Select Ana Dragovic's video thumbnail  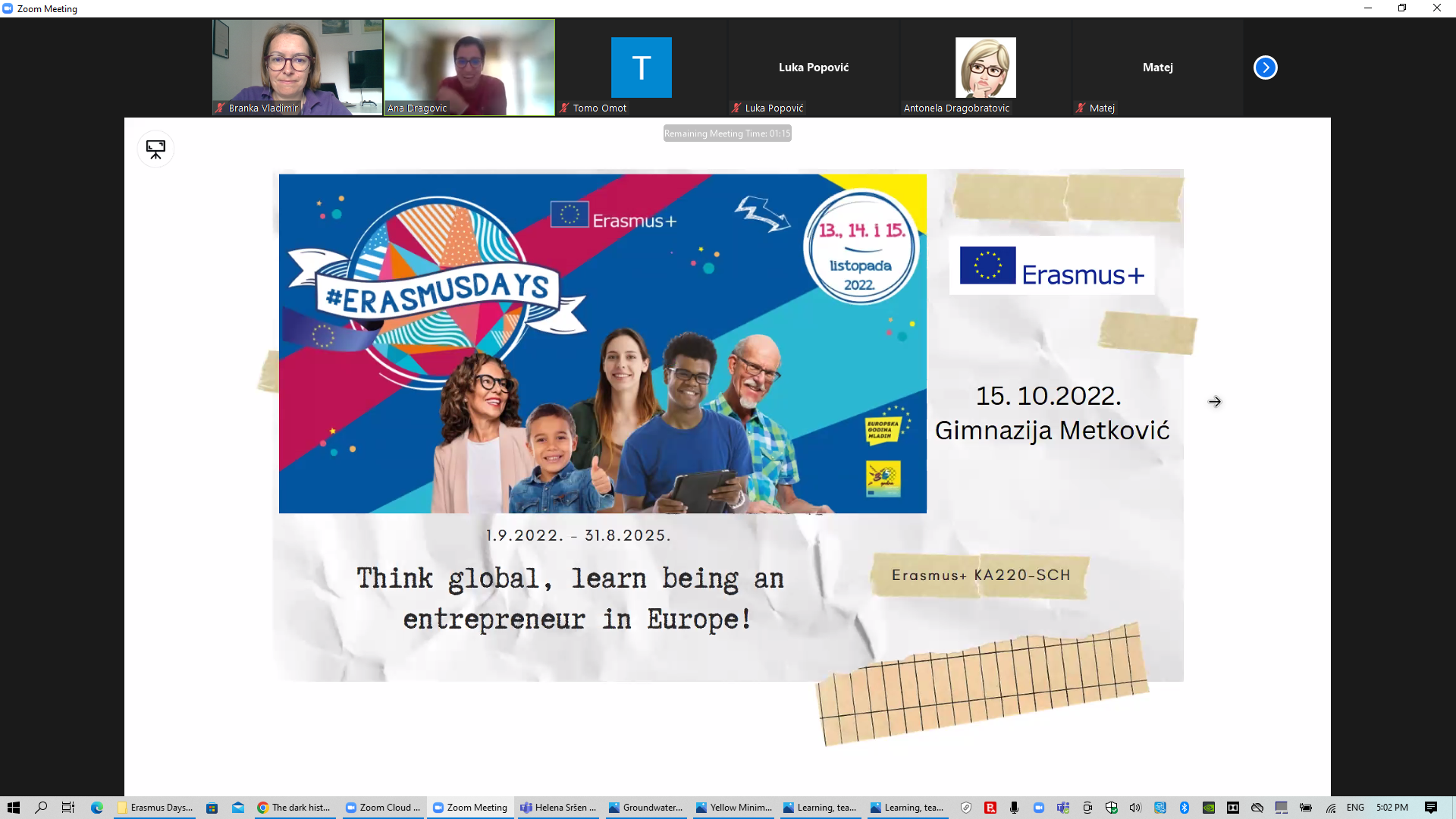pos(469,67)
